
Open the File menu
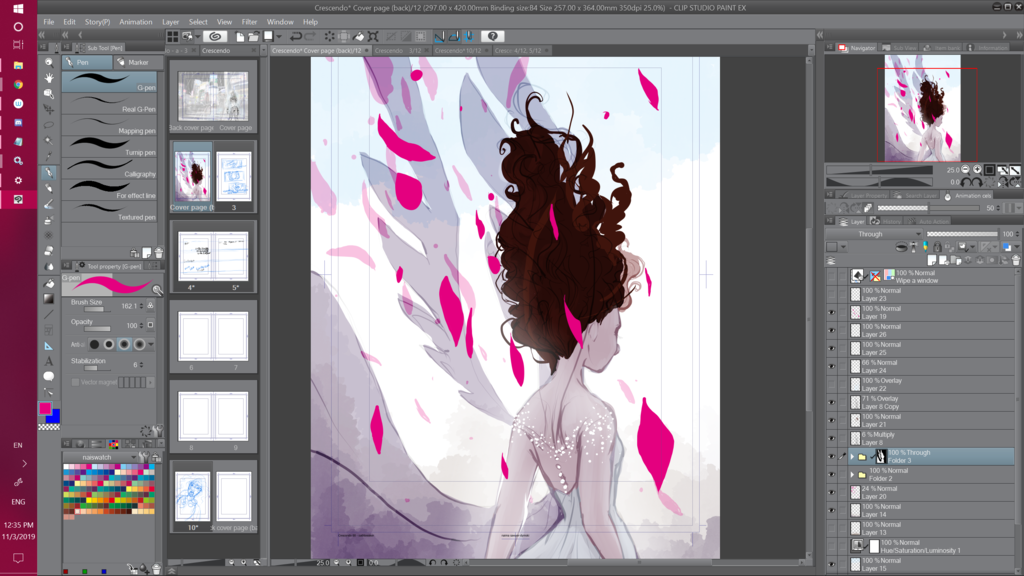coord(49,22)
